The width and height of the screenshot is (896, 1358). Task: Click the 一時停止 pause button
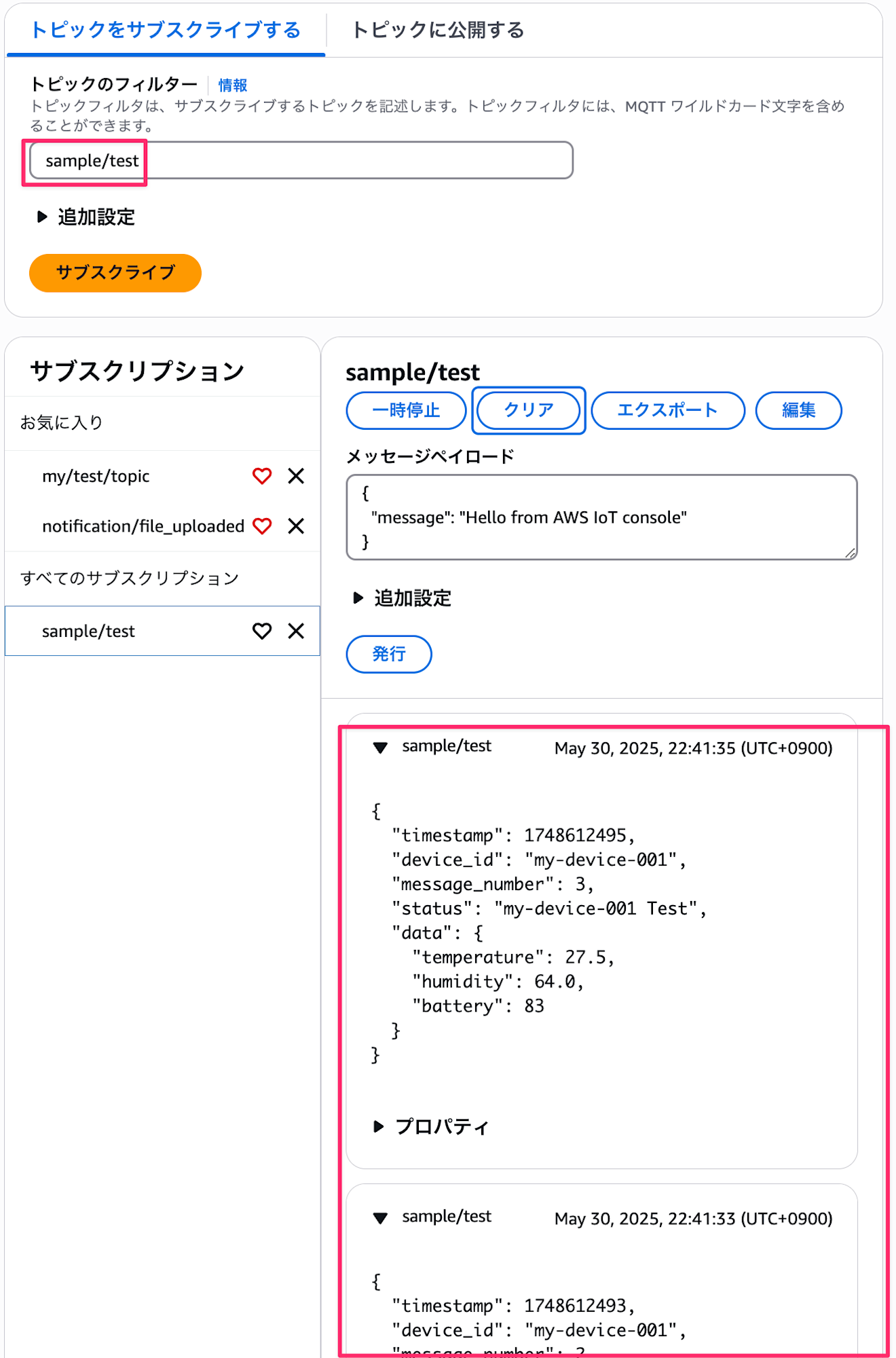tap(406, 410)
